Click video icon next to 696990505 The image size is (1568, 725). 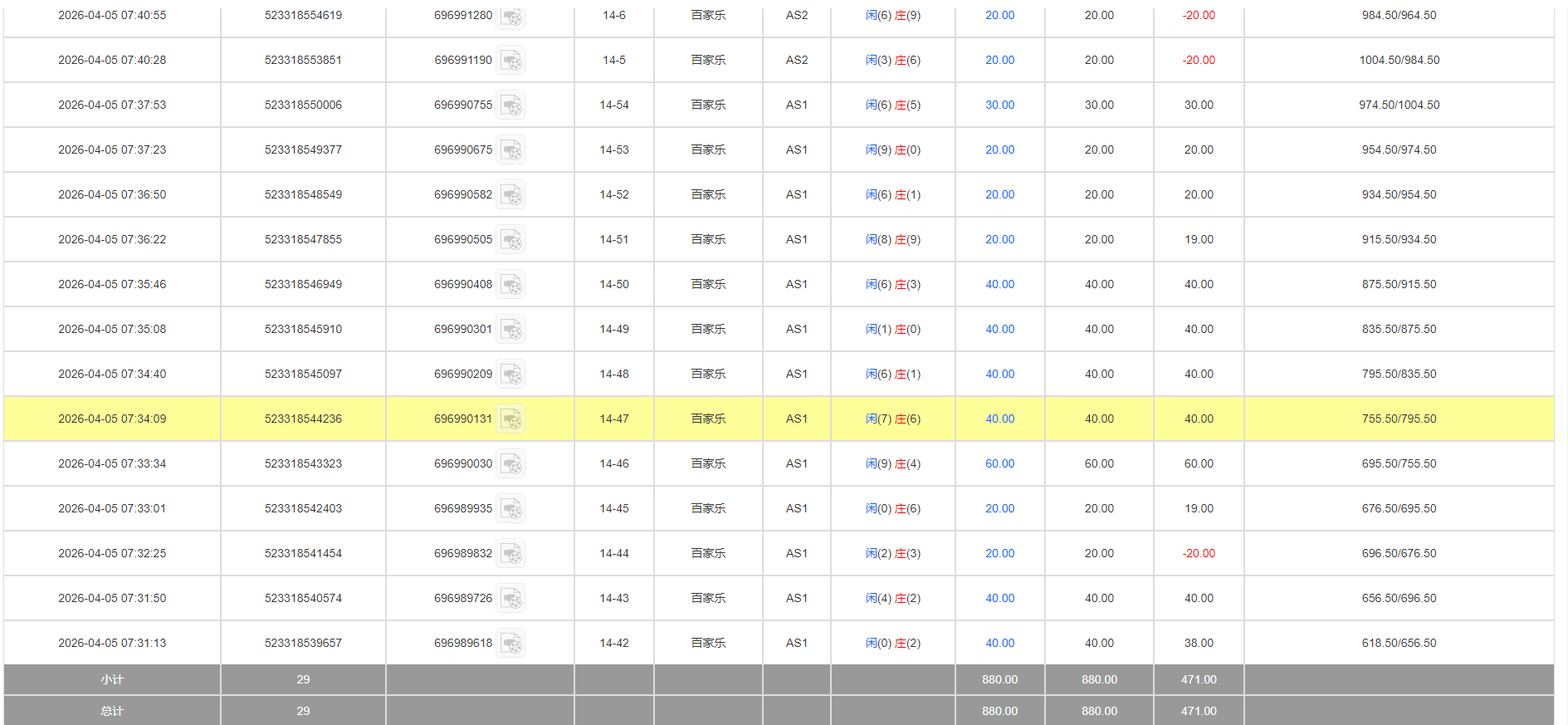(510, 240)
